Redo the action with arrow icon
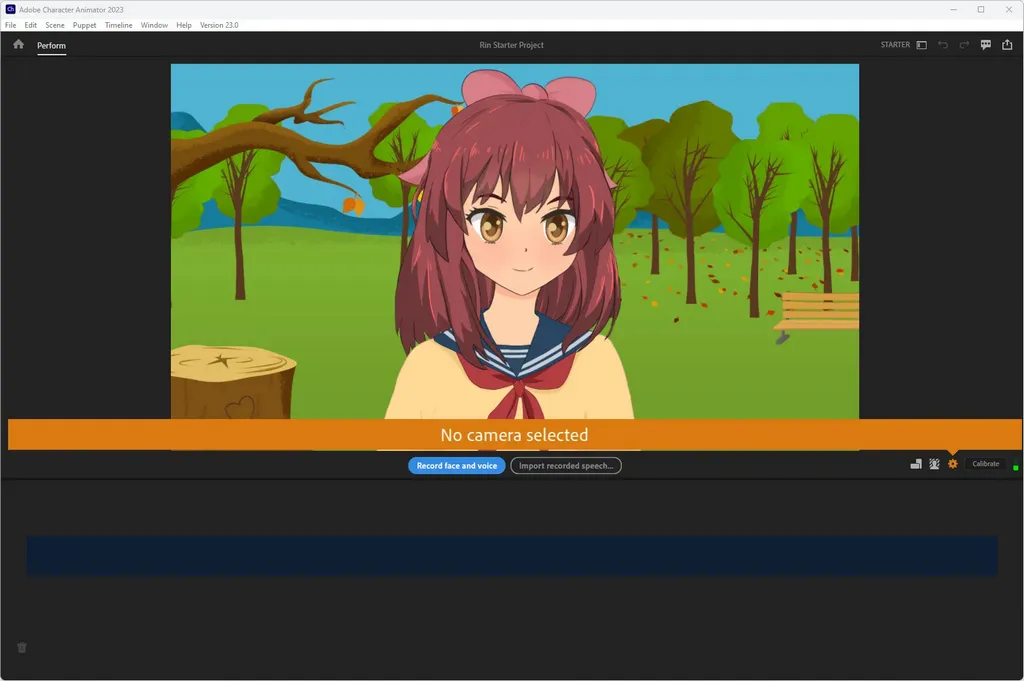The image size is (1024, 681). [964, 45]
